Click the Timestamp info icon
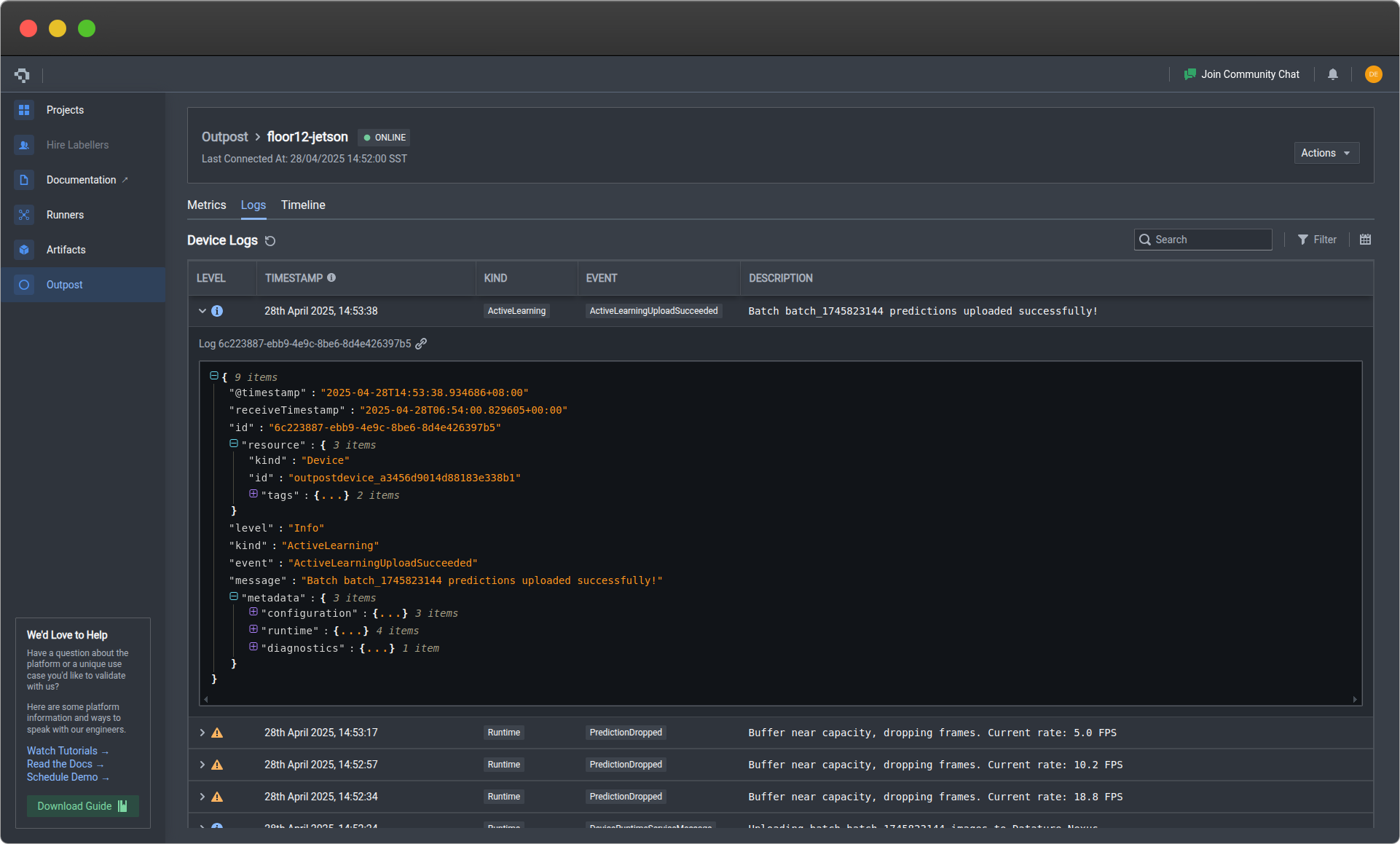Image resolution: width=1400 pixels, height=844 pixels. (x=331, y=277)
